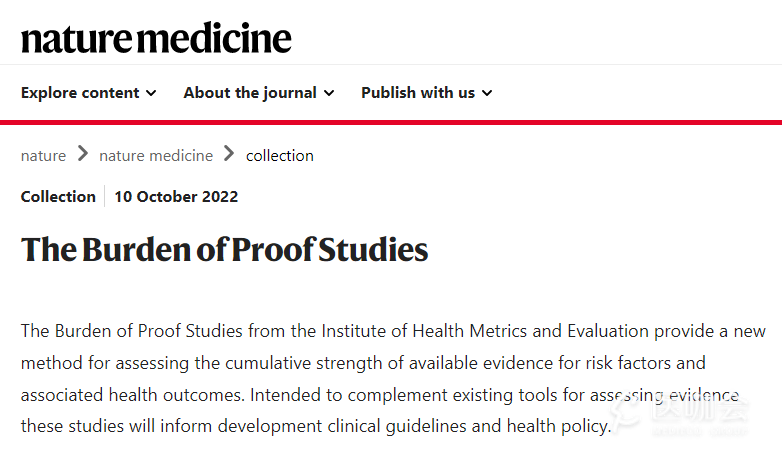782x458 pixels.
Task: Open the Explore content menu
Action: point(80,93)
